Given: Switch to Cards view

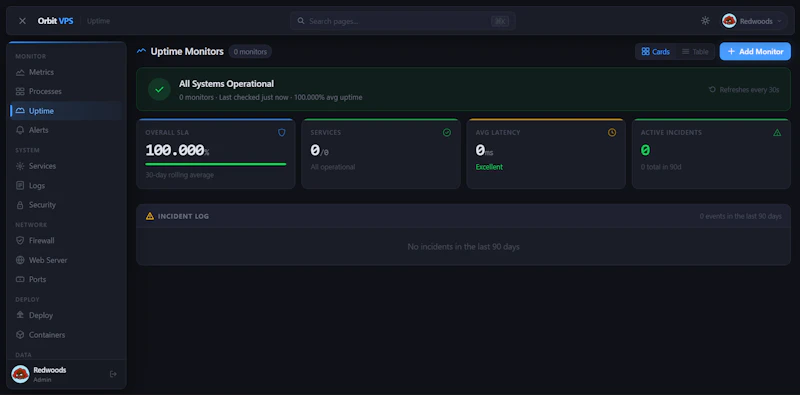Looking at the screenshot, I should point(656,52).
